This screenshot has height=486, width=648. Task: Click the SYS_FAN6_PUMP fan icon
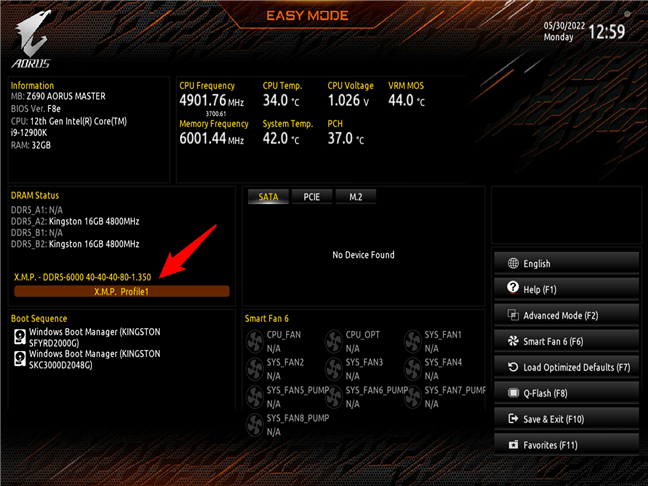click(x=334, y=397)
